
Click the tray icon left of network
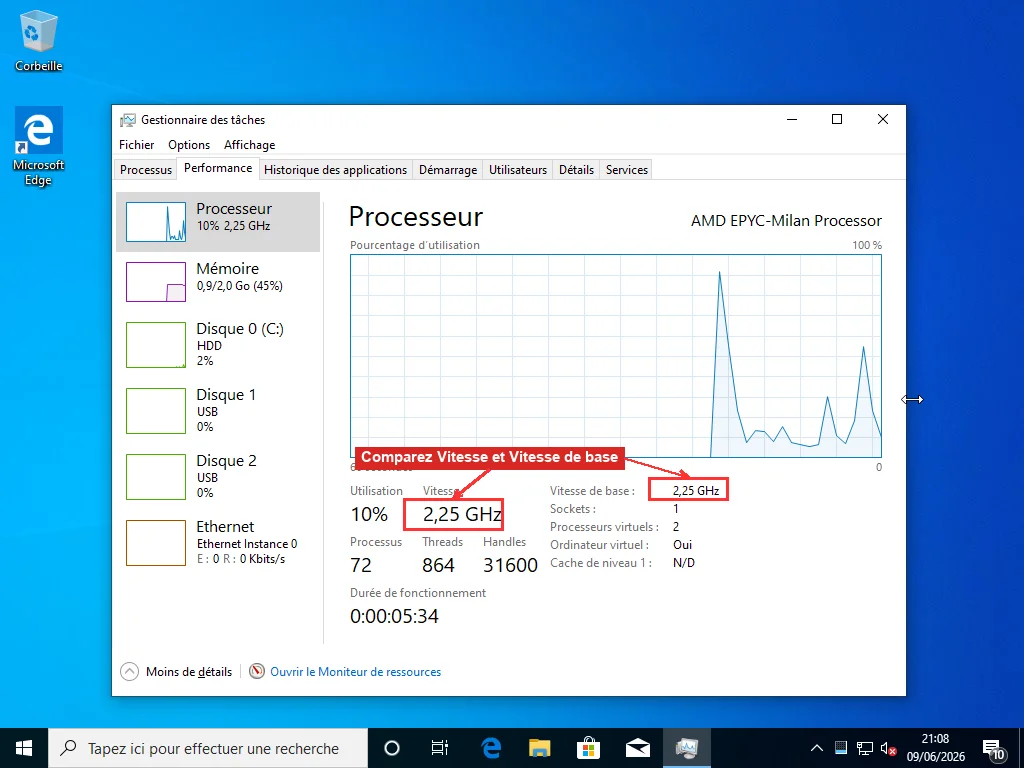click(x=841, y=748)
